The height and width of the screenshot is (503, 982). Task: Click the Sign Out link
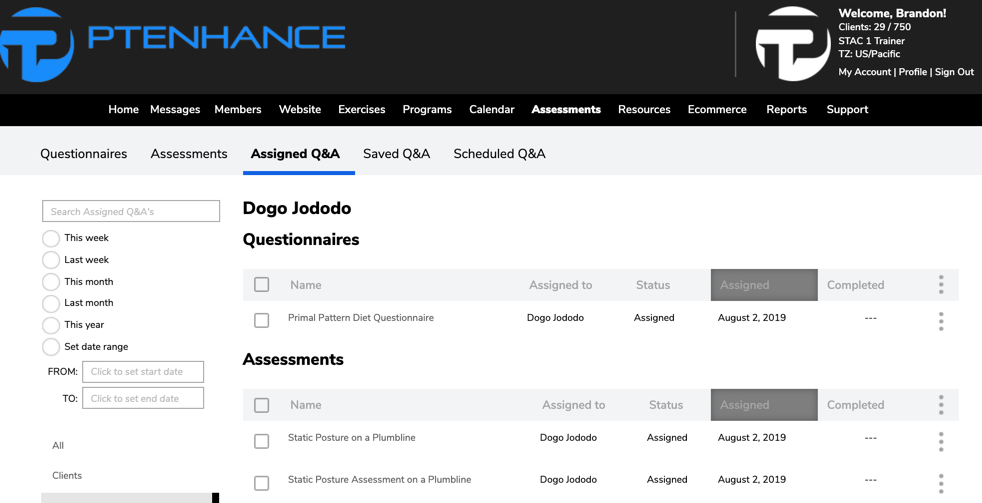click(954, 72)
